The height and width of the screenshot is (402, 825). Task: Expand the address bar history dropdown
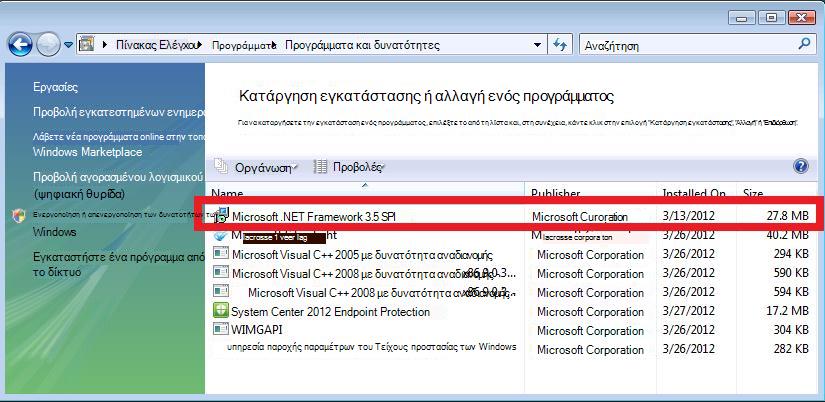[537, 45]
